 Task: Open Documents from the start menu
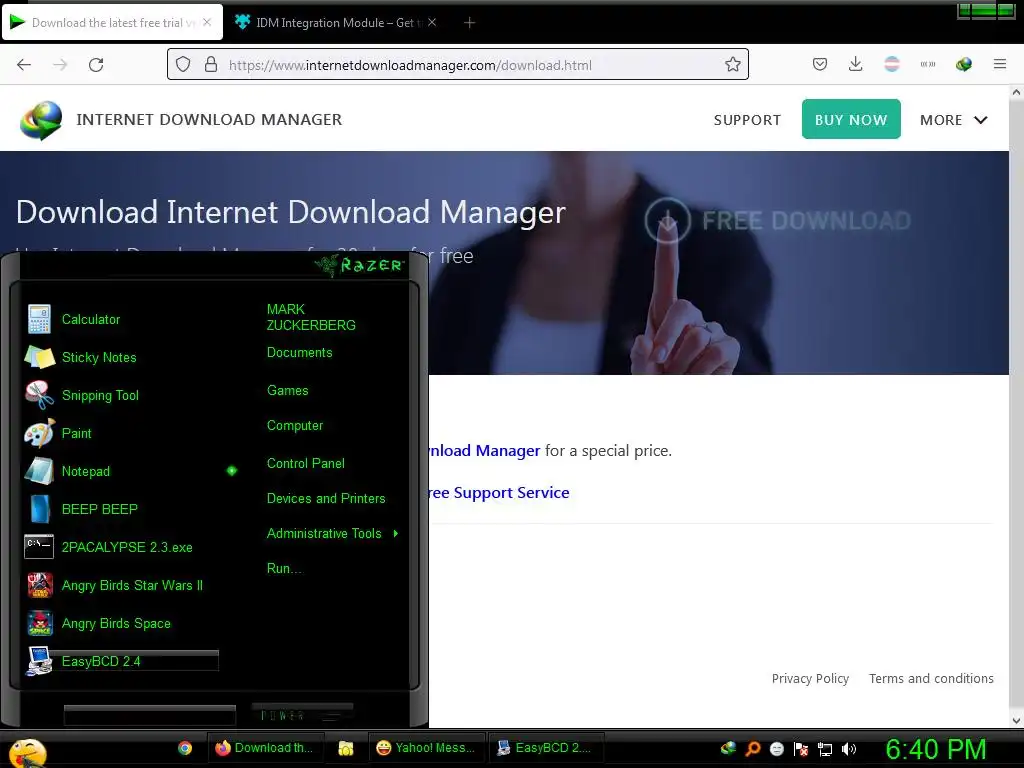tap(299, 353)
